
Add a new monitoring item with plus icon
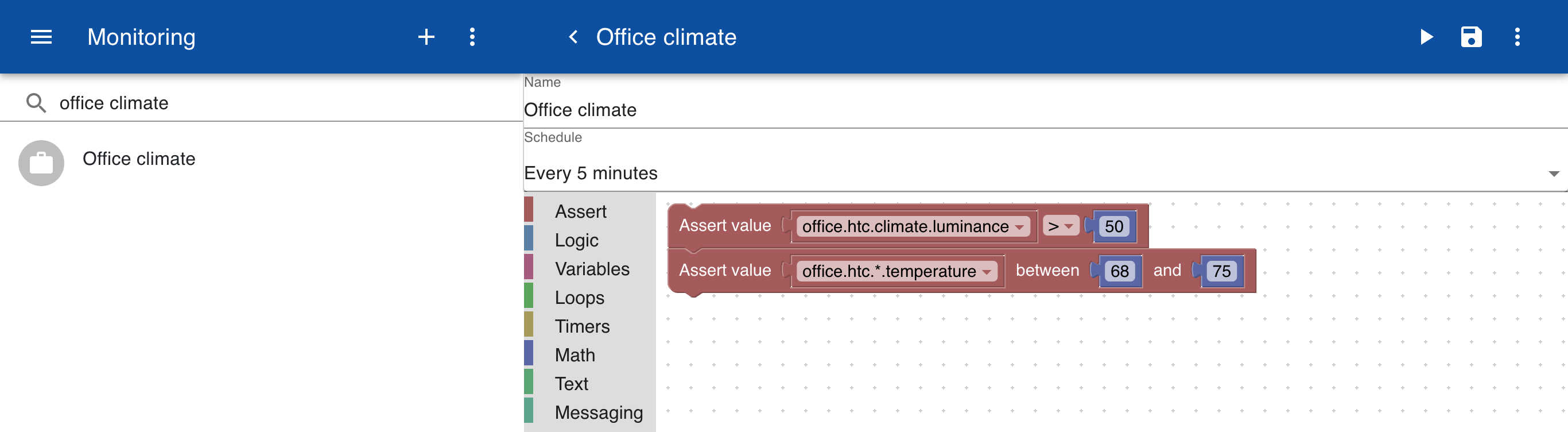tap(426, 37)
